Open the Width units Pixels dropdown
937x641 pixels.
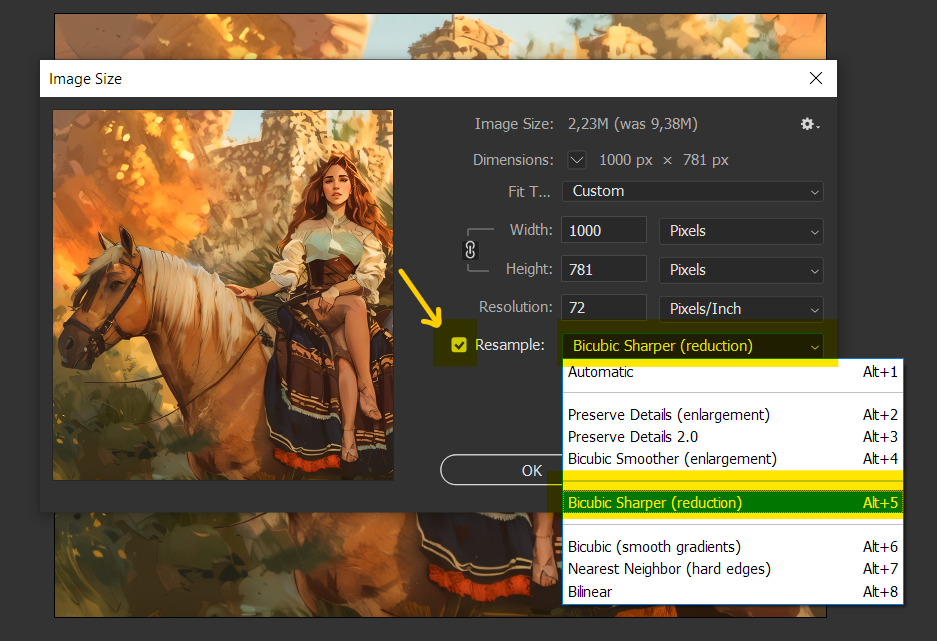(741, 231)
